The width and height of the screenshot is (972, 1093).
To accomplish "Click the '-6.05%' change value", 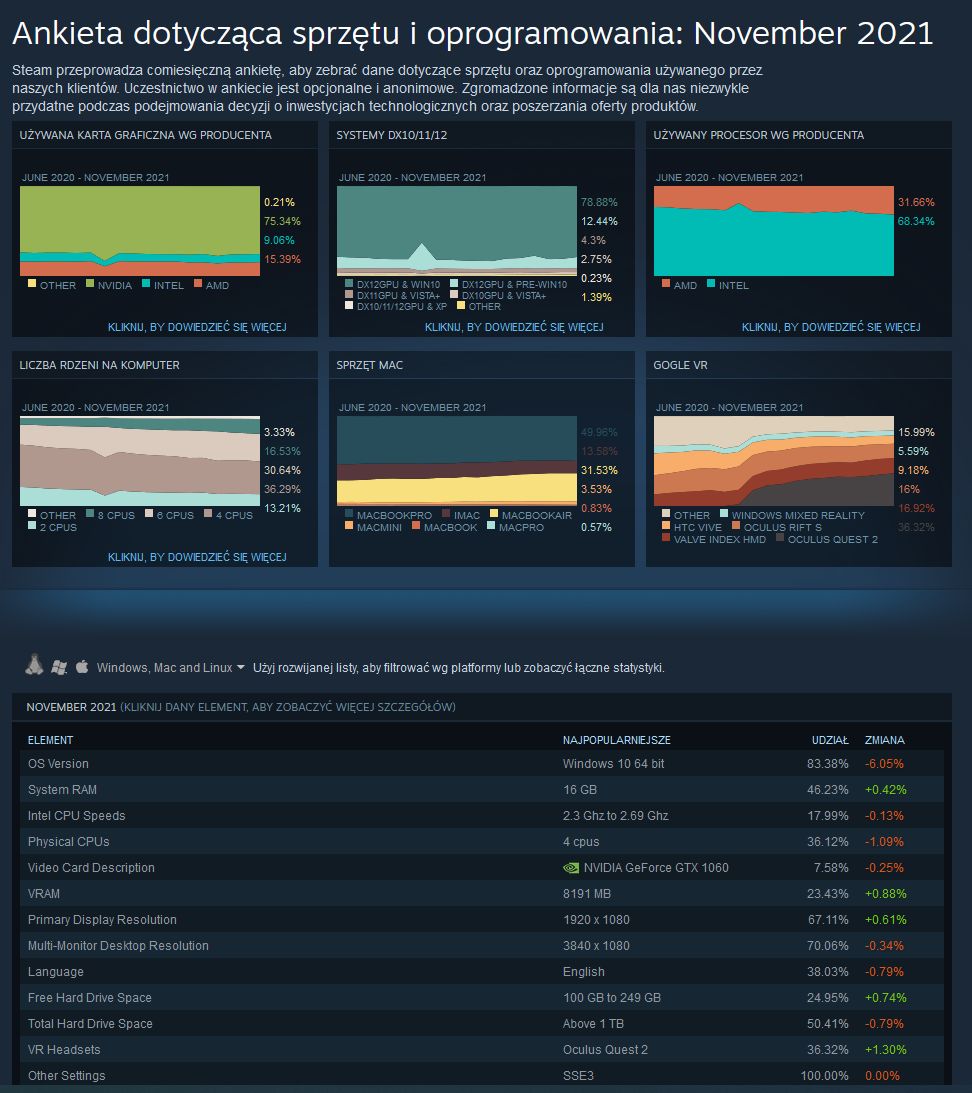I will pyautogui.click(x=884, y=764).
